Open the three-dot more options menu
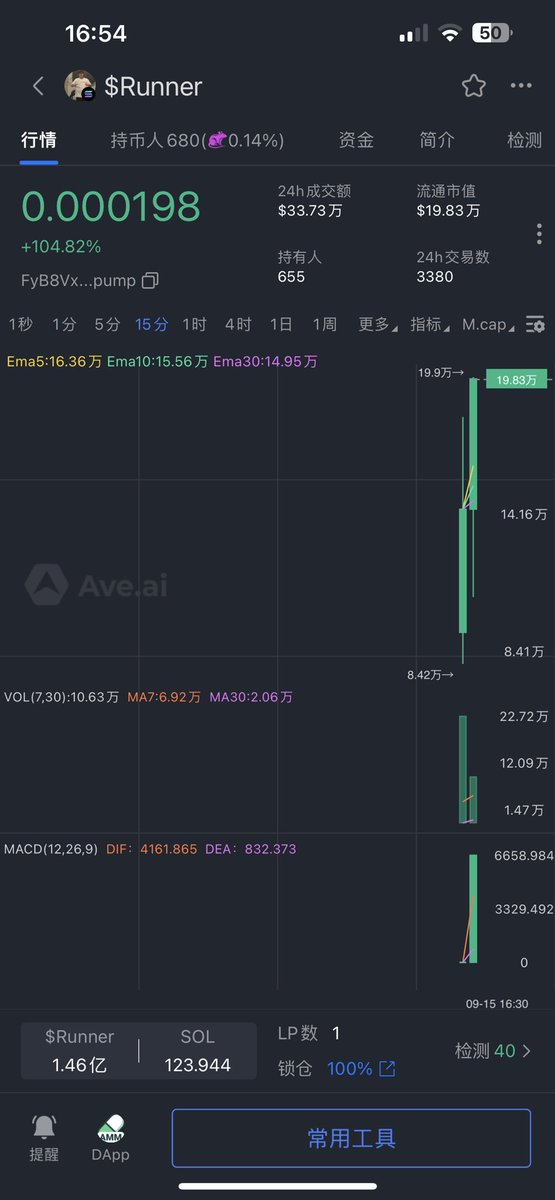 tap(521, 86)
